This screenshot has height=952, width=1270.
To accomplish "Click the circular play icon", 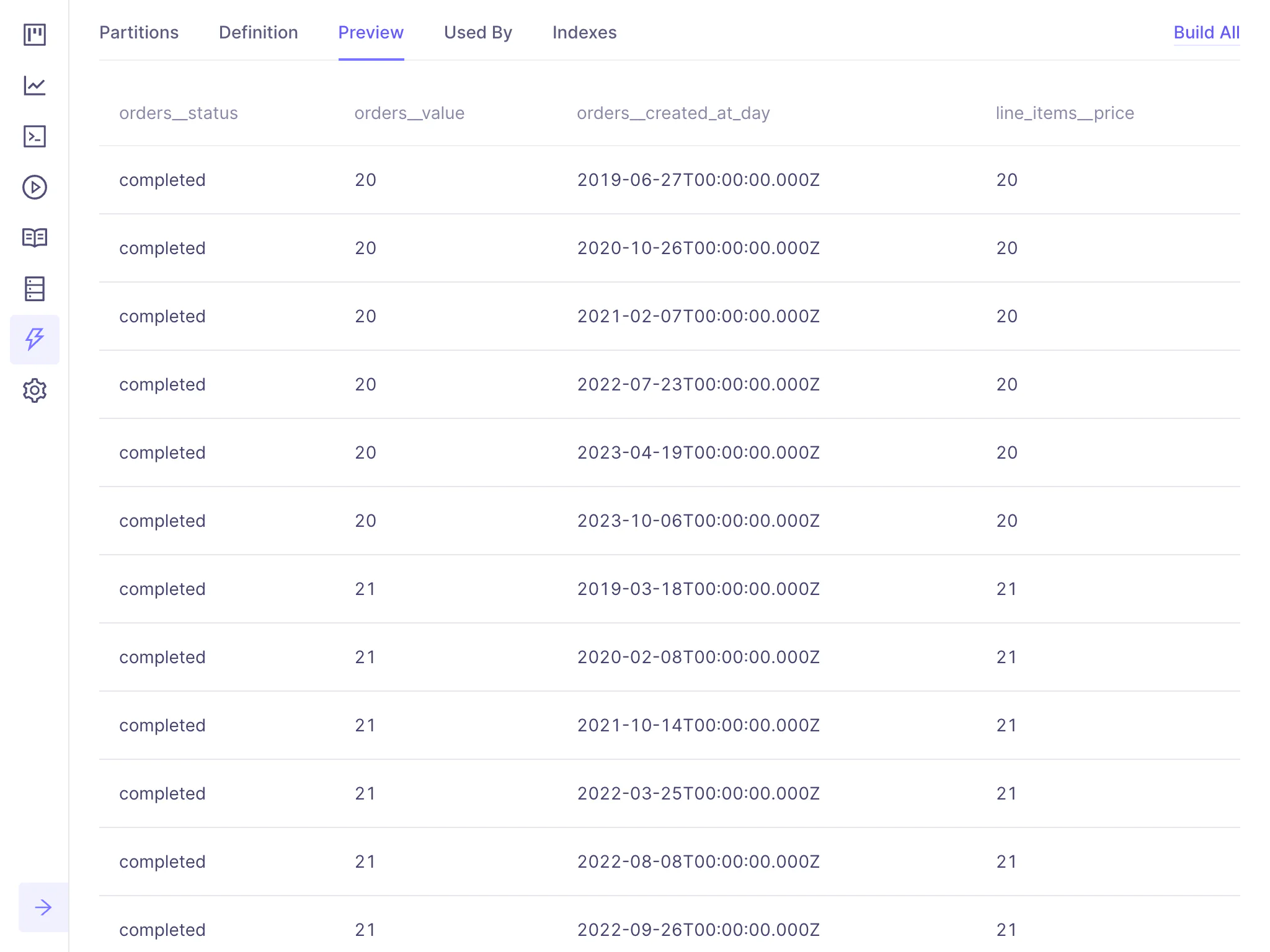I will pos(35,187).
